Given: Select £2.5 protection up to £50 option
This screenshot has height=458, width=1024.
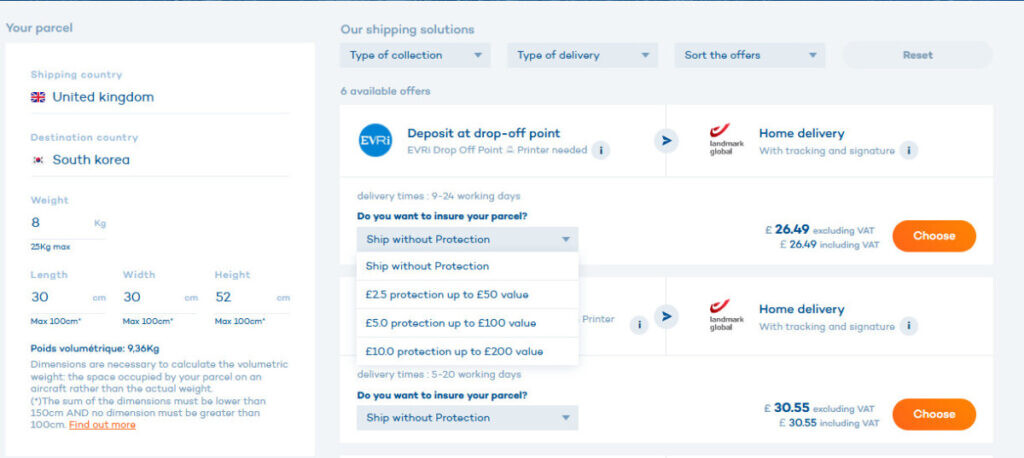Looking at the screenshot, I should coord(447,294).
